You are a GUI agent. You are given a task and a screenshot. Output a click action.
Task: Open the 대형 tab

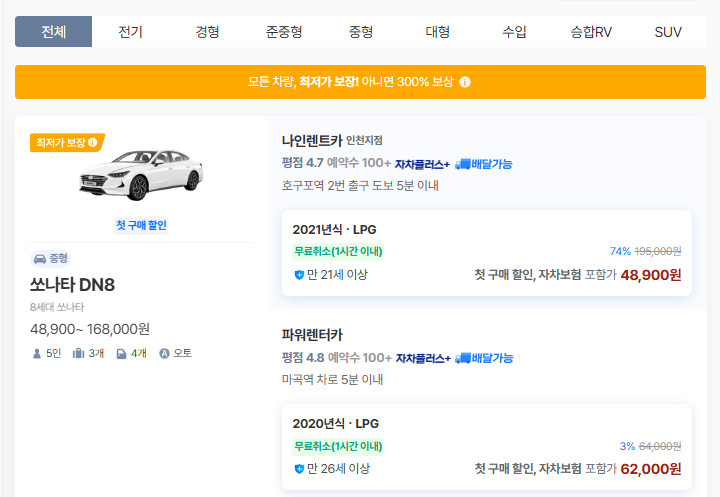click(x=437, y=32)
